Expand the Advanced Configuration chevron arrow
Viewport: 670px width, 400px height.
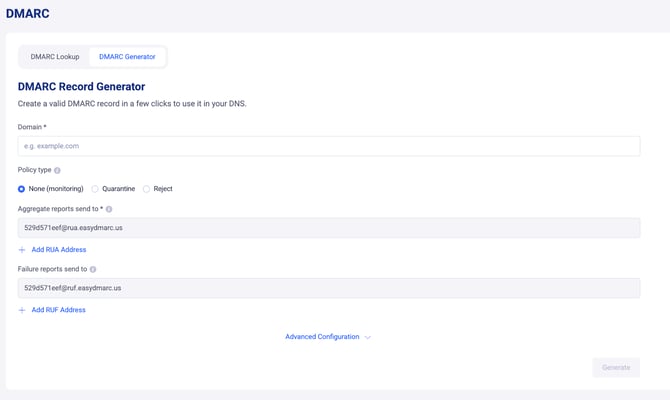point(368,338)
